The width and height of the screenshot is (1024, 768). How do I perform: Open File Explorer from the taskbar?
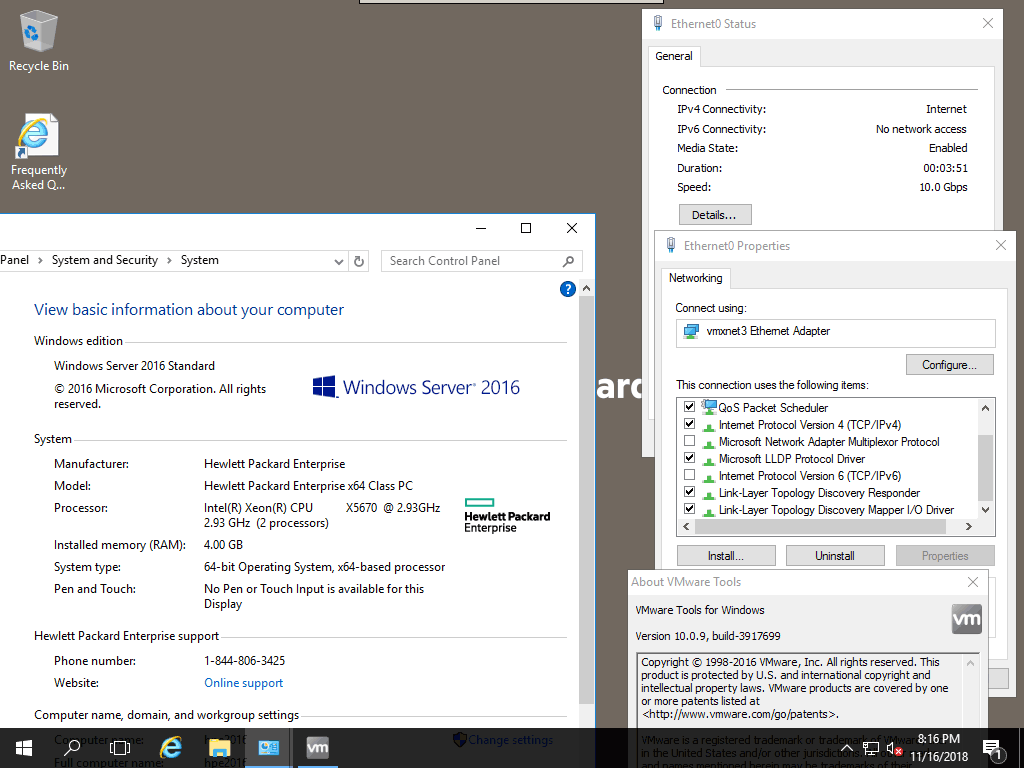pyautogui.click(x=219, y=748)
